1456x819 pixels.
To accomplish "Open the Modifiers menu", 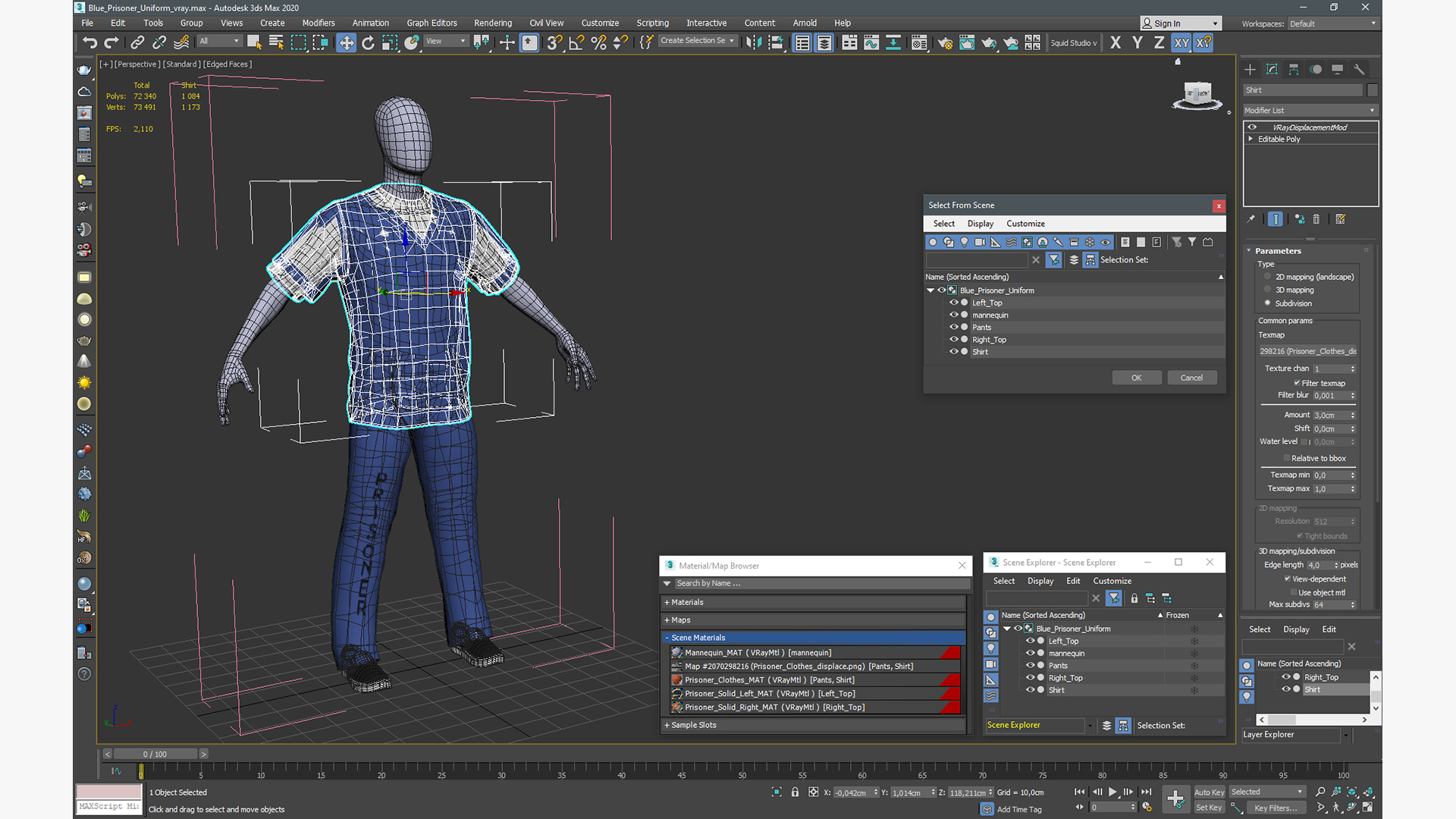I will tap(318, 23).
